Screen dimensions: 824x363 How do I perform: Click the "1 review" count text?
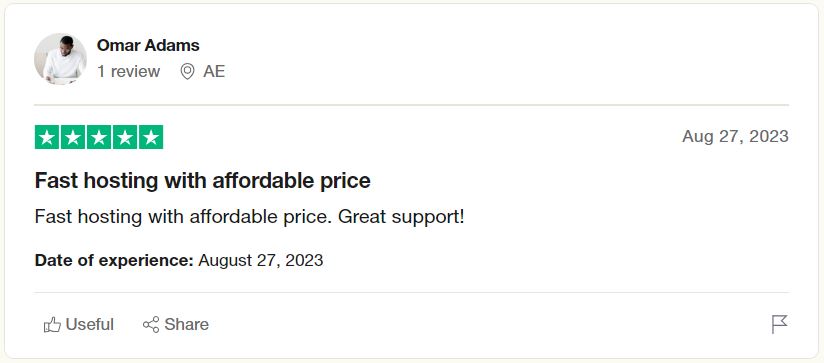point(128,71)
